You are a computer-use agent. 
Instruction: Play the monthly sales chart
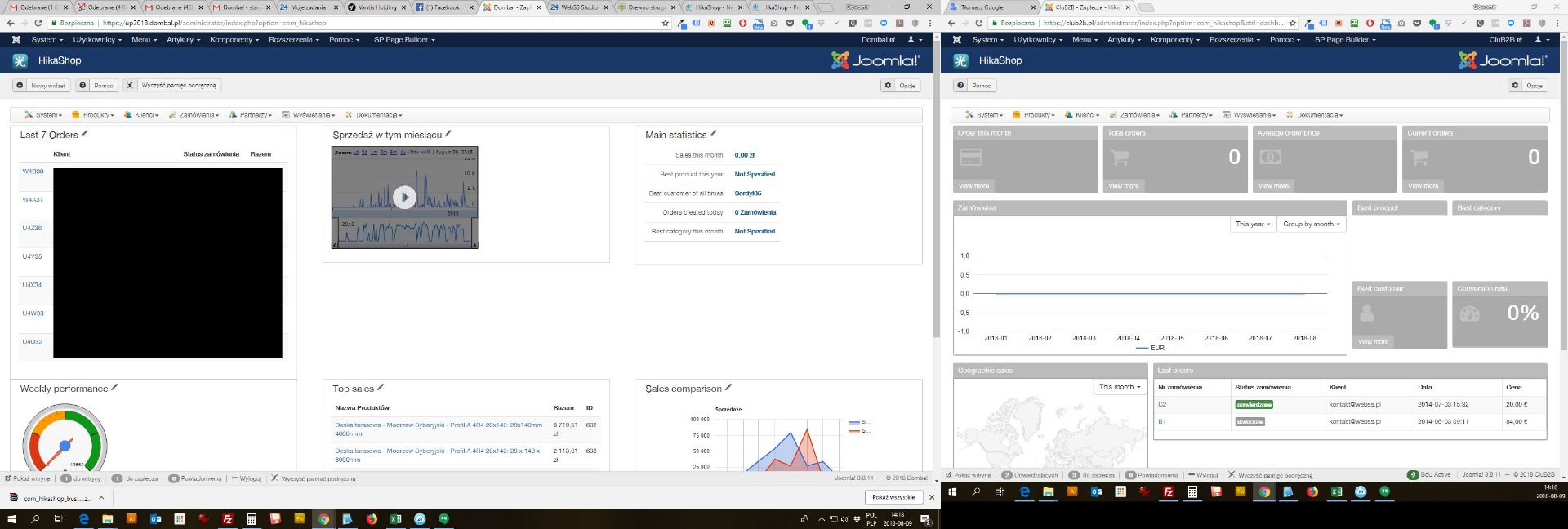click(x=404, y=197)
